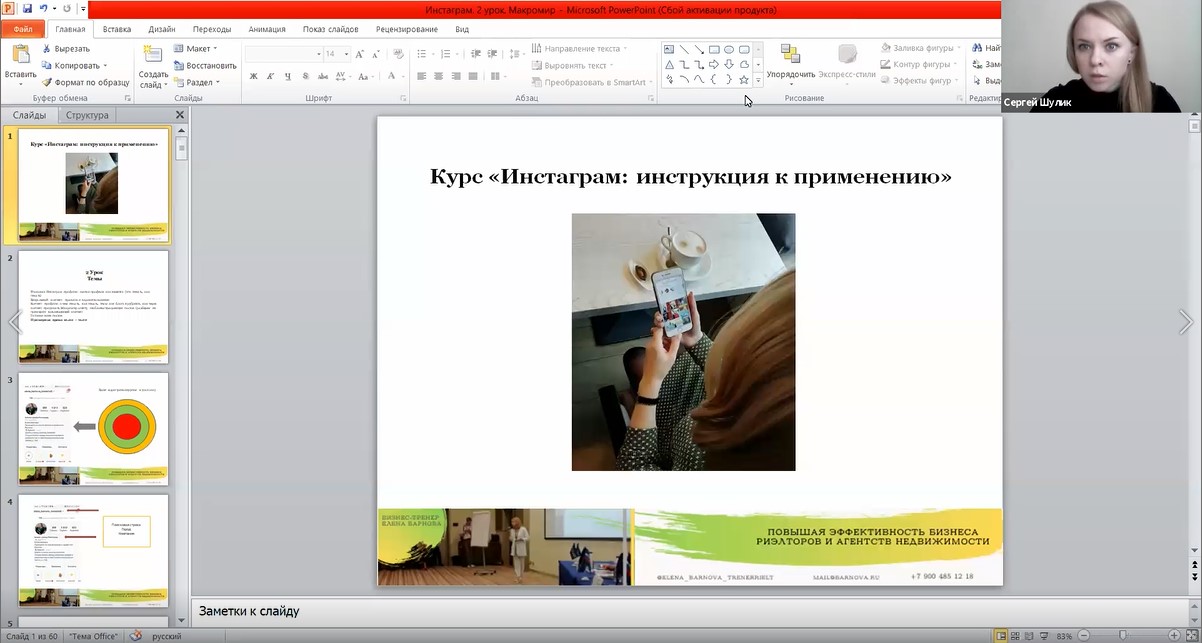Screen dimensions: 1202x643
Task: Start slideshow from status bar icon
Action: pos(1045,636)
